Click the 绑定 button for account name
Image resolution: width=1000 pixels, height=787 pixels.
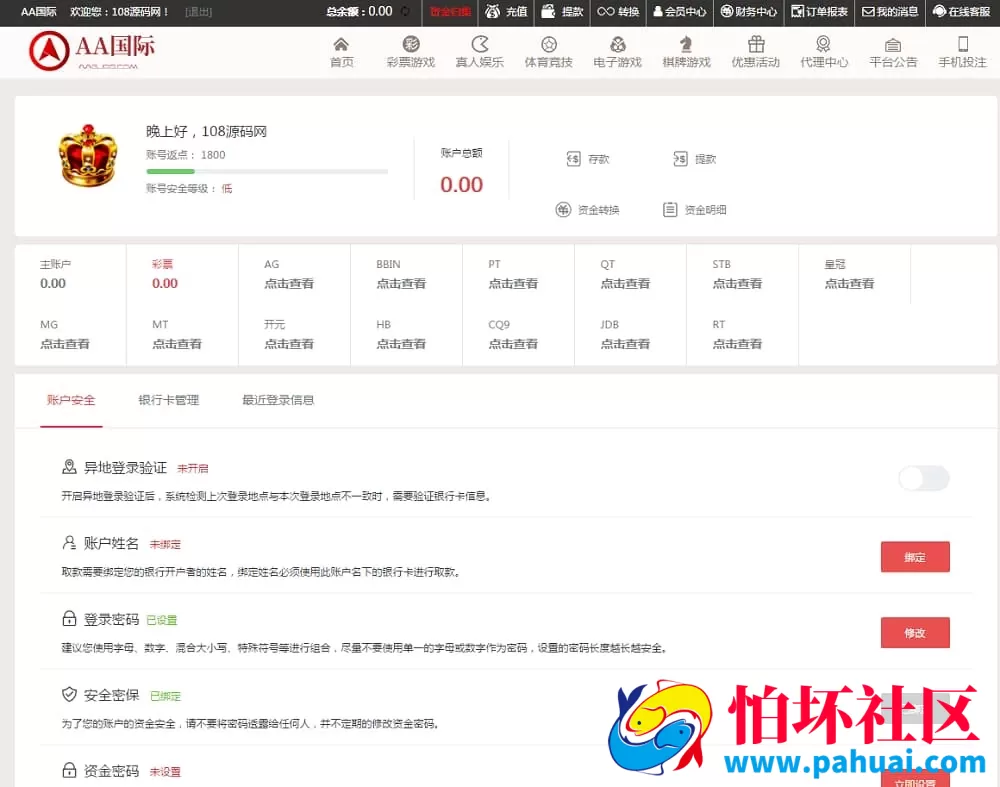click(x=915, y=557)
